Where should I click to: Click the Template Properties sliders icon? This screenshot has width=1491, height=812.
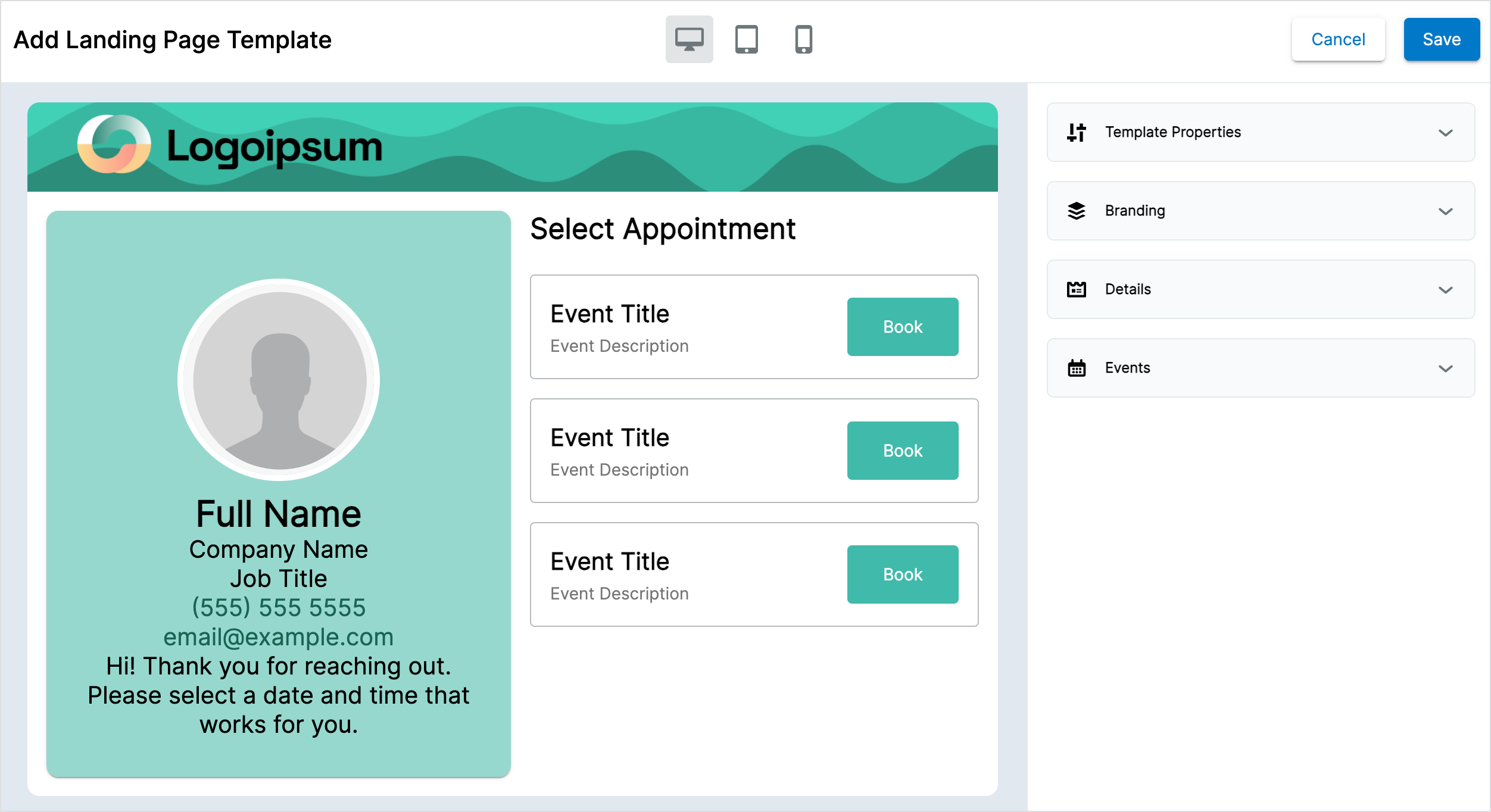click(x=1076, y=132)
